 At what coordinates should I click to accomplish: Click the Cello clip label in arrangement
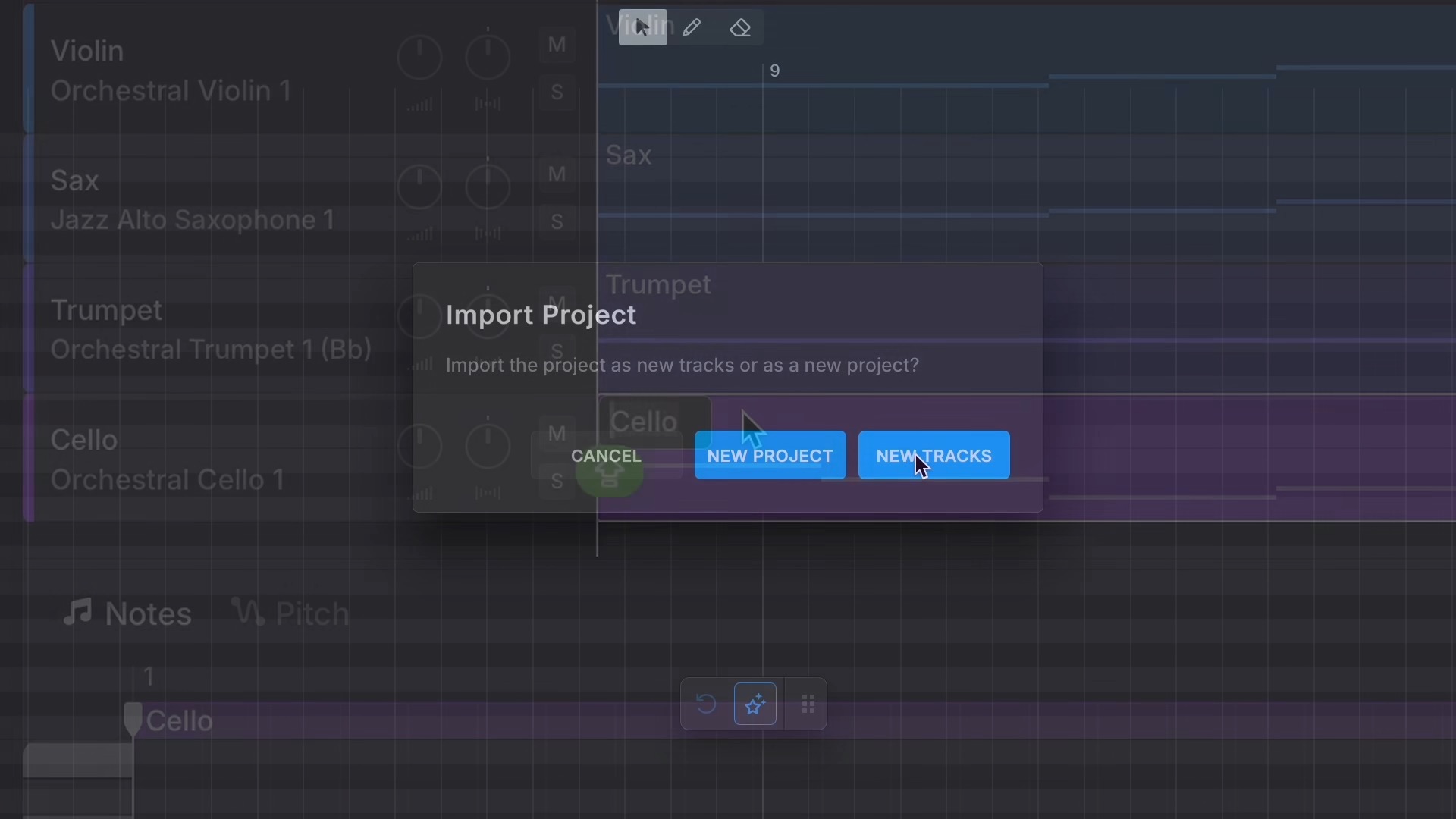point(644,422)
